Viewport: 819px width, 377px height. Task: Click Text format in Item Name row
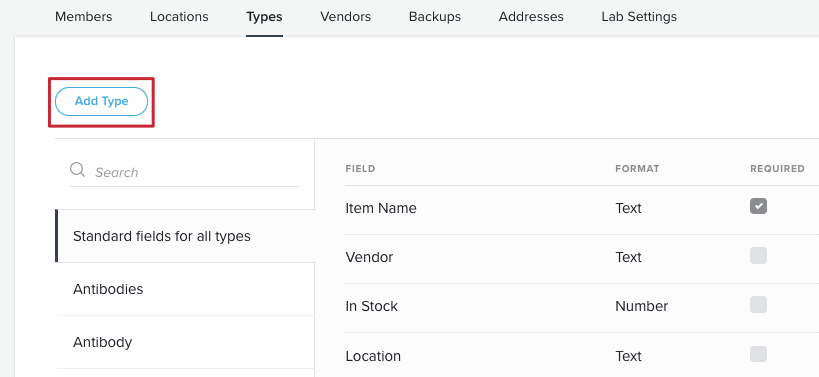pyautogui.click(x=628, y=208)
